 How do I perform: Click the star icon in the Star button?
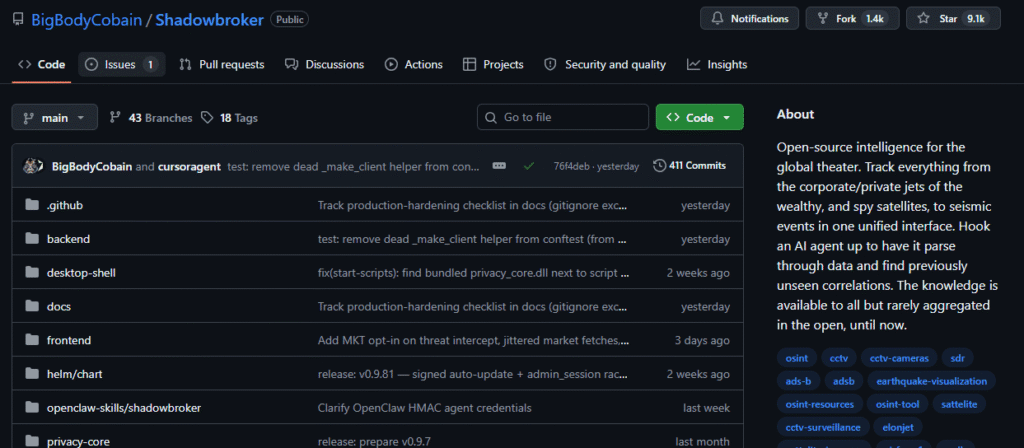923,19
